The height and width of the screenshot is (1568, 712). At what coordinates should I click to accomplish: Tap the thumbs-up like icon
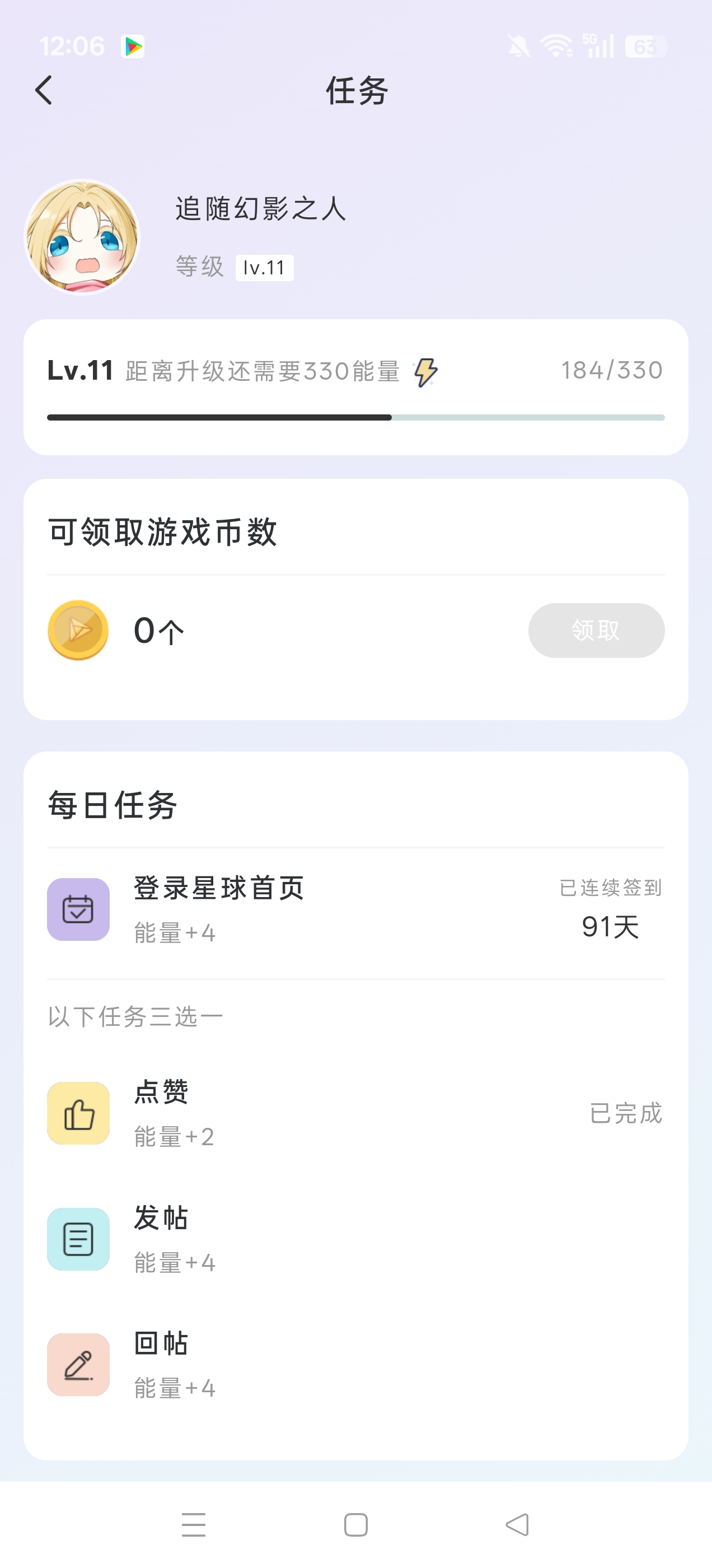[x=78, y=1113]
